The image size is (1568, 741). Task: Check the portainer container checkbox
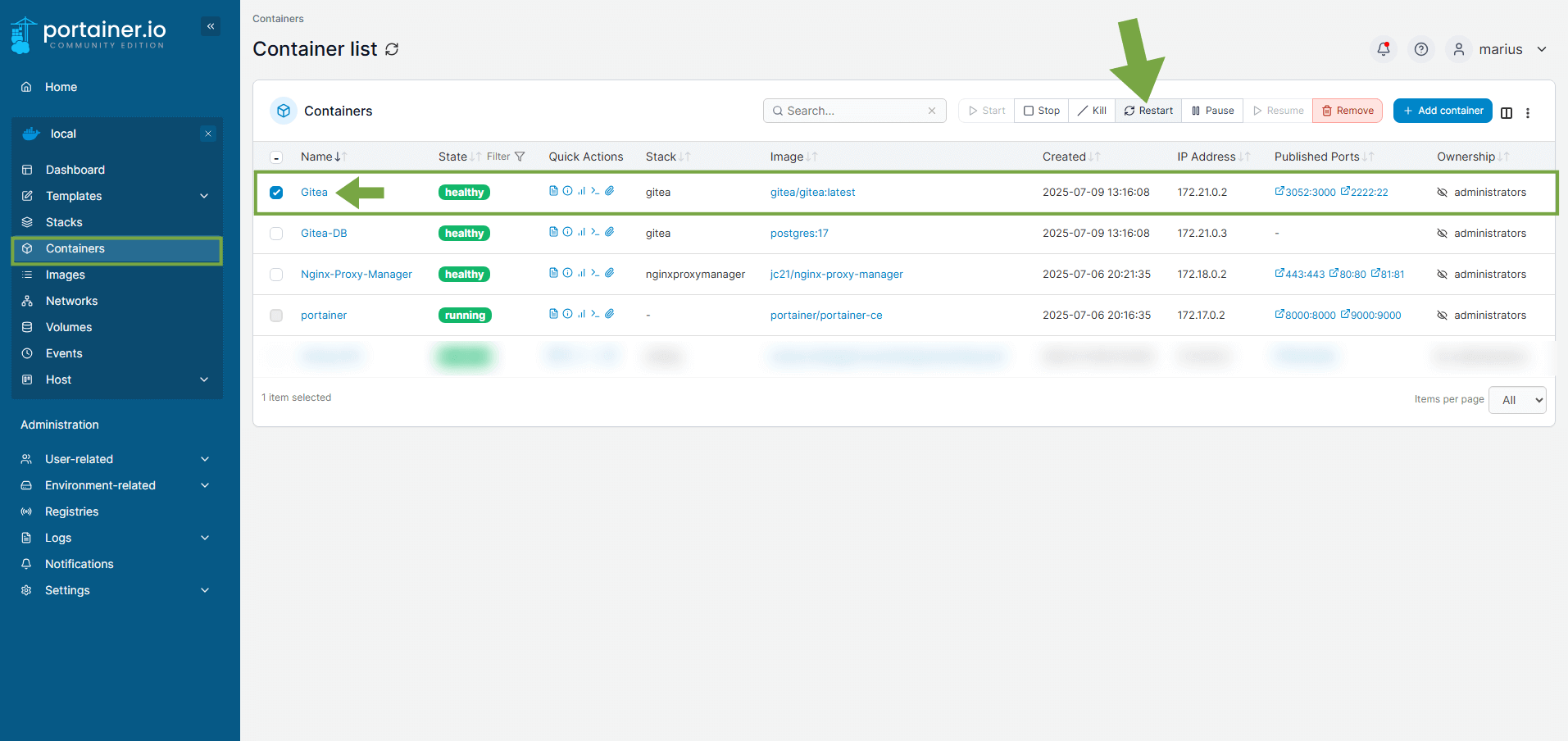pyautogui.click(x=276, y=316)
